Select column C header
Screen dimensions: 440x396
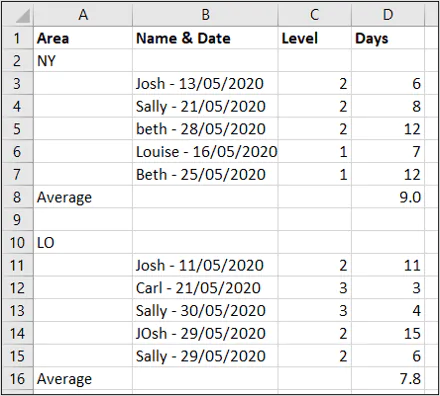coord(314,15)
